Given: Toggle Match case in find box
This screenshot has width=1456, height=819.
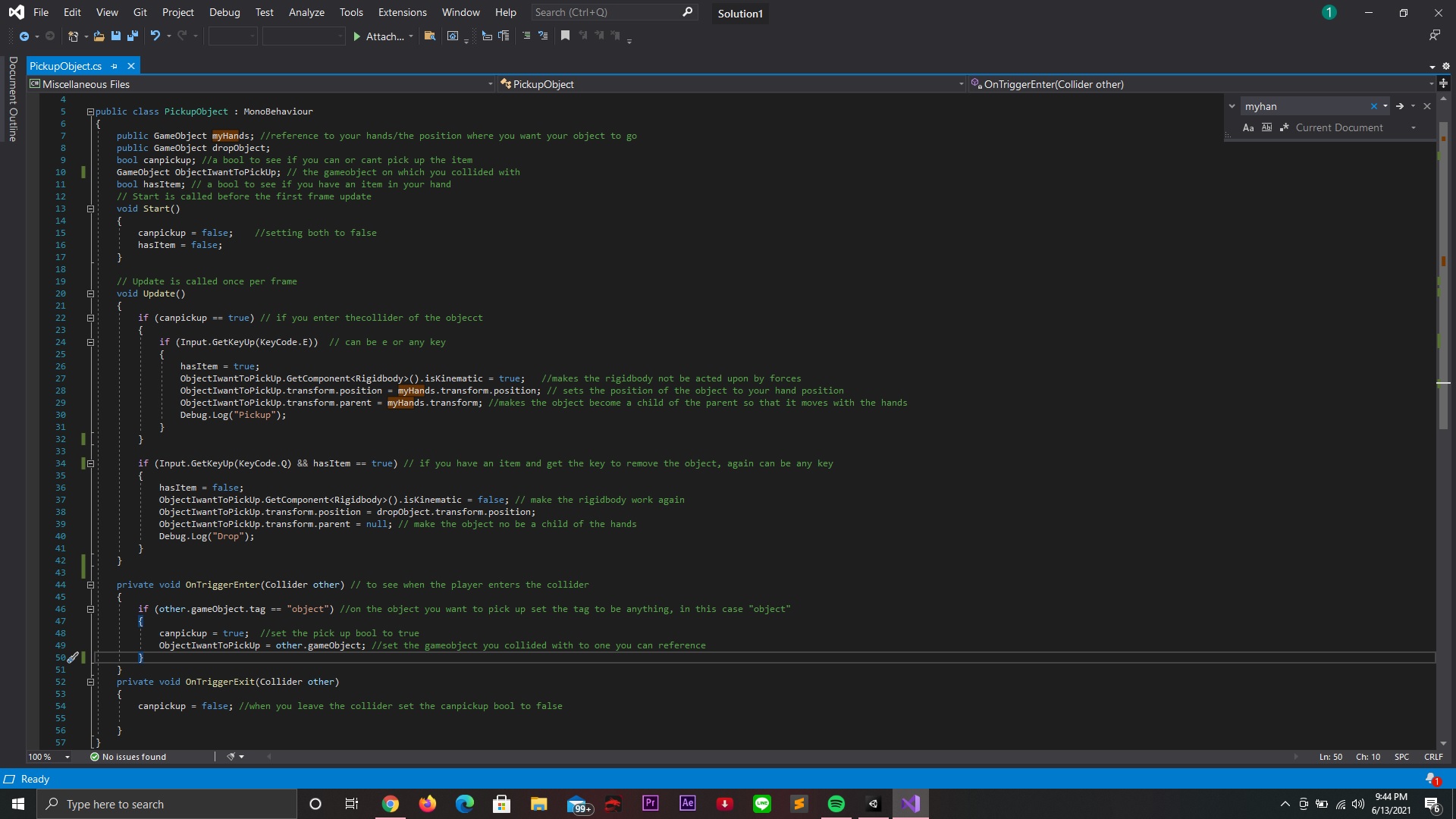Looking at the screenshot, I should 1248,127.
